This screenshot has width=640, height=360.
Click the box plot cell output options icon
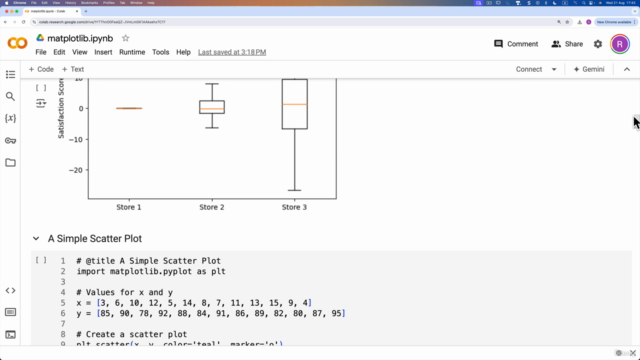click(41, 103)
